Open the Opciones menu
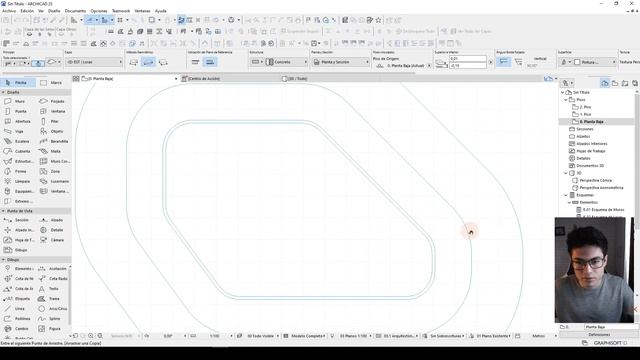This screenshot has width=640, height=360. (99, 11)
